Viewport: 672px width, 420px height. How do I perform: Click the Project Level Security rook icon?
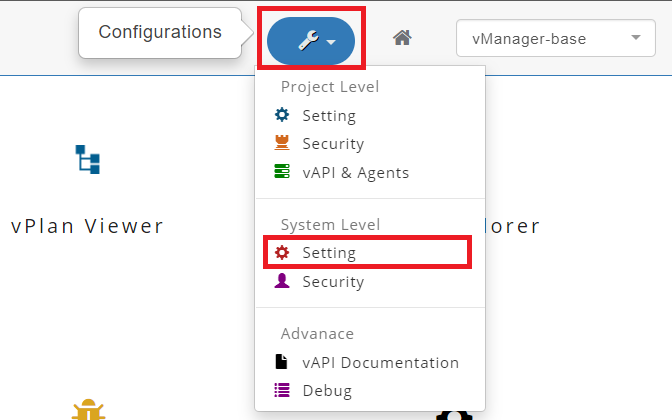(282, 143)
